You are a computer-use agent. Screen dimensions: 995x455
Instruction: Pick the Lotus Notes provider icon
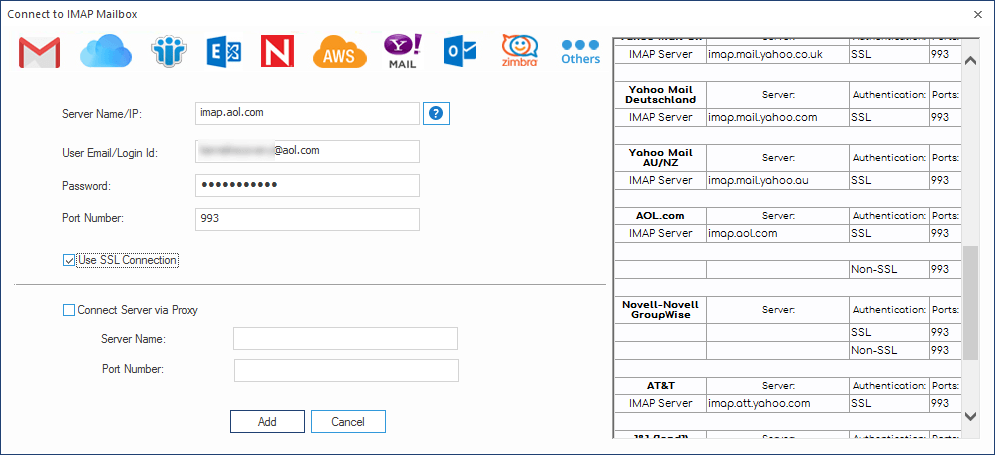[x=169, y=52]
